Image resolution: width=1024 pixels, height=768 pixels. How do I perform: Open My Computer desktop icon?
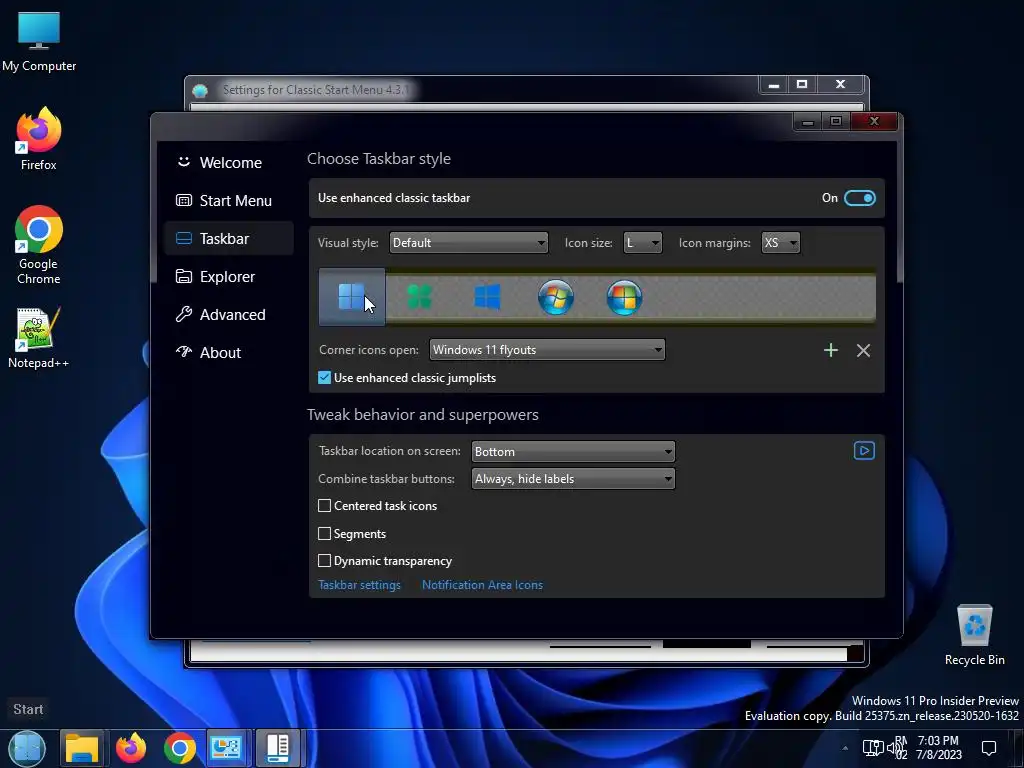tap(39, 41)
